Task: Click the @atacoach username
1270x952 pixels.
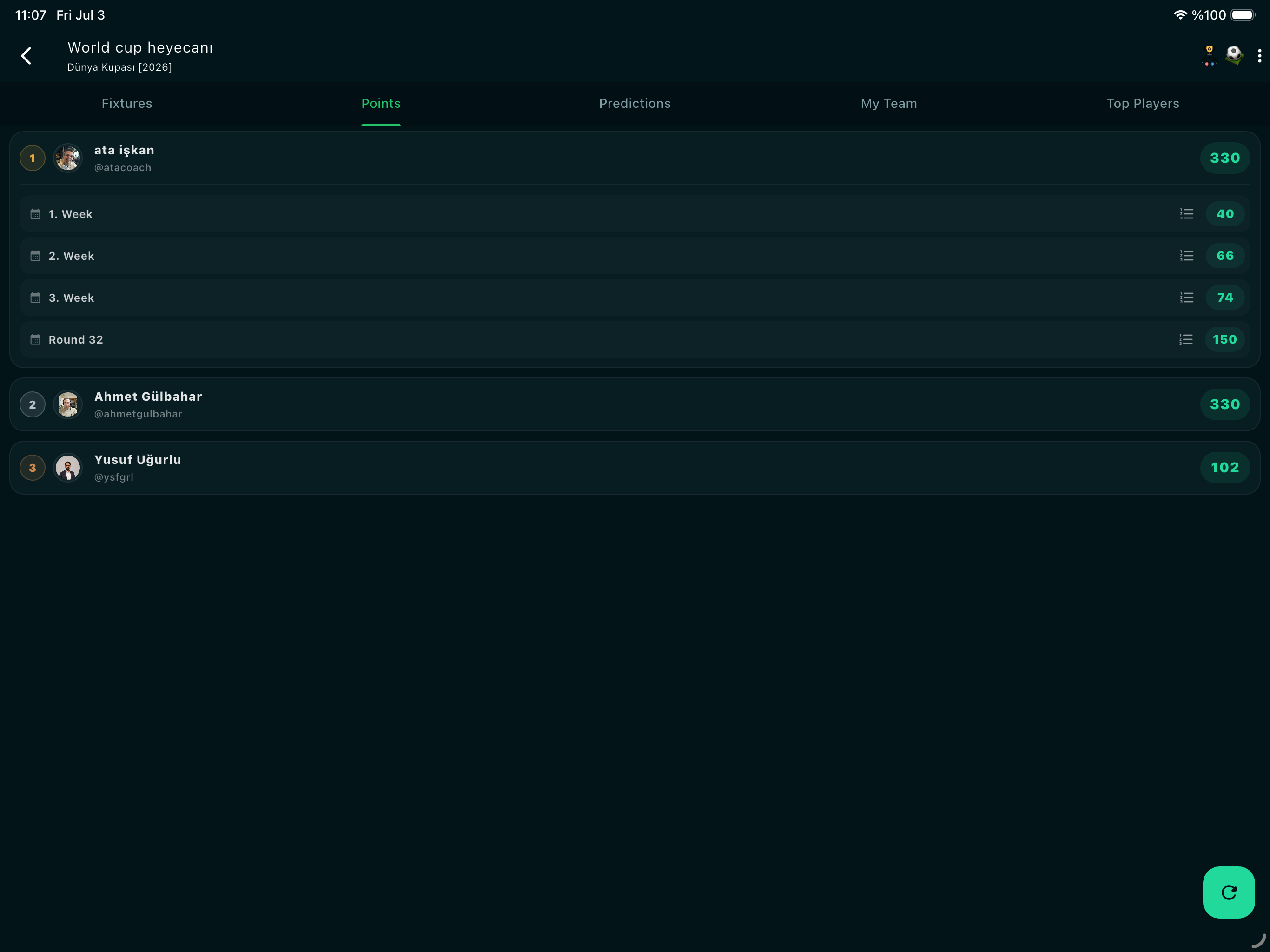Action: [123, 168]
